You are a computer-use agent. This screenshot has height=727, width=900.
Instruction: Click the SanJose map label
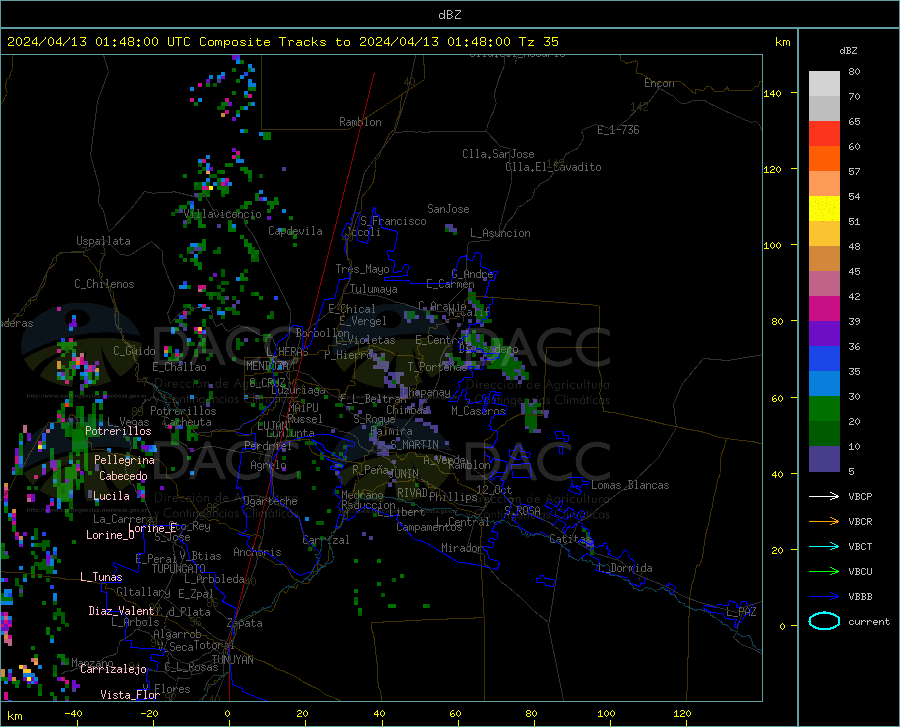coord(448,209)
